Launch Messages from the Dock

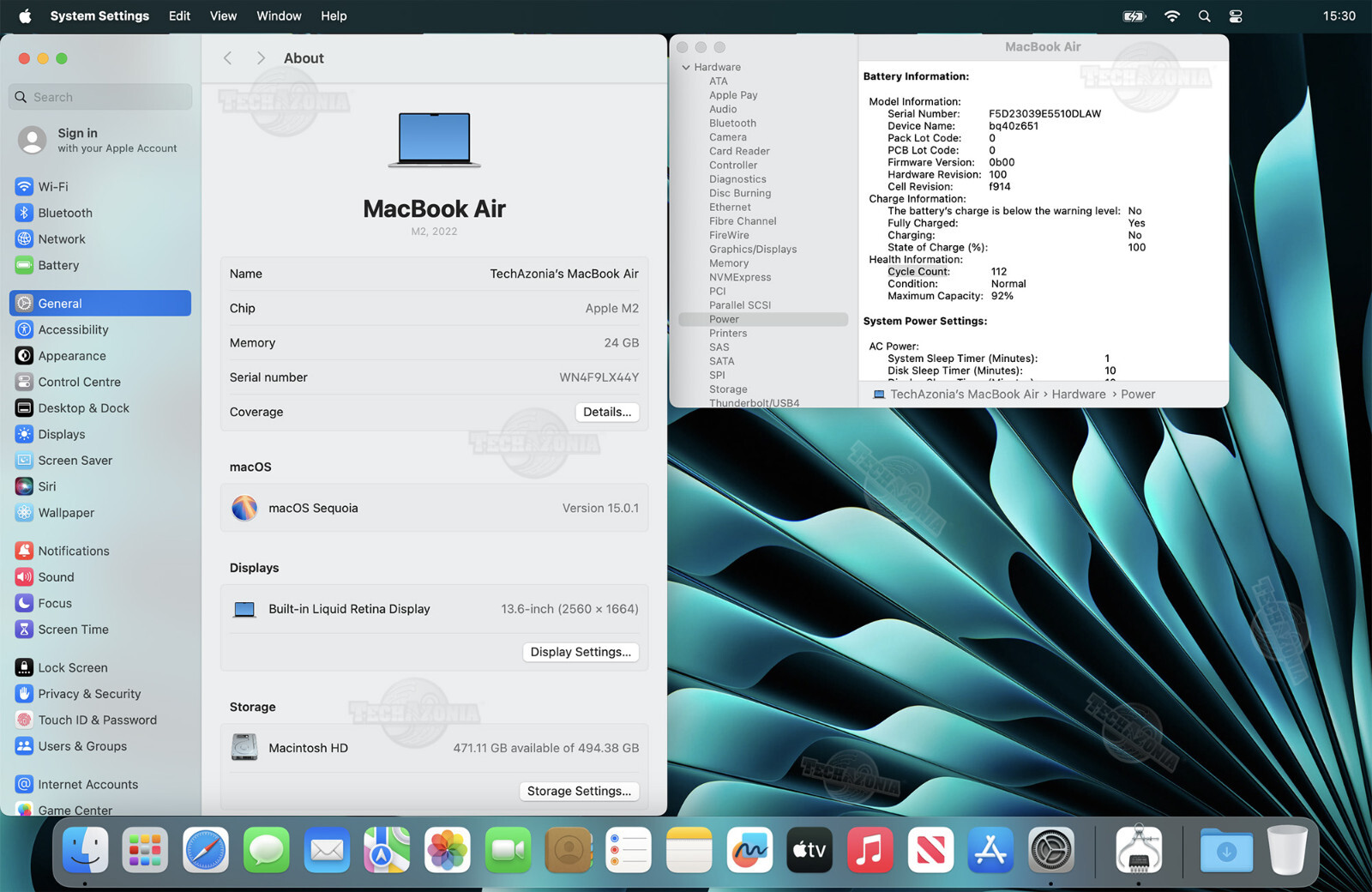(x=266, y=850)
